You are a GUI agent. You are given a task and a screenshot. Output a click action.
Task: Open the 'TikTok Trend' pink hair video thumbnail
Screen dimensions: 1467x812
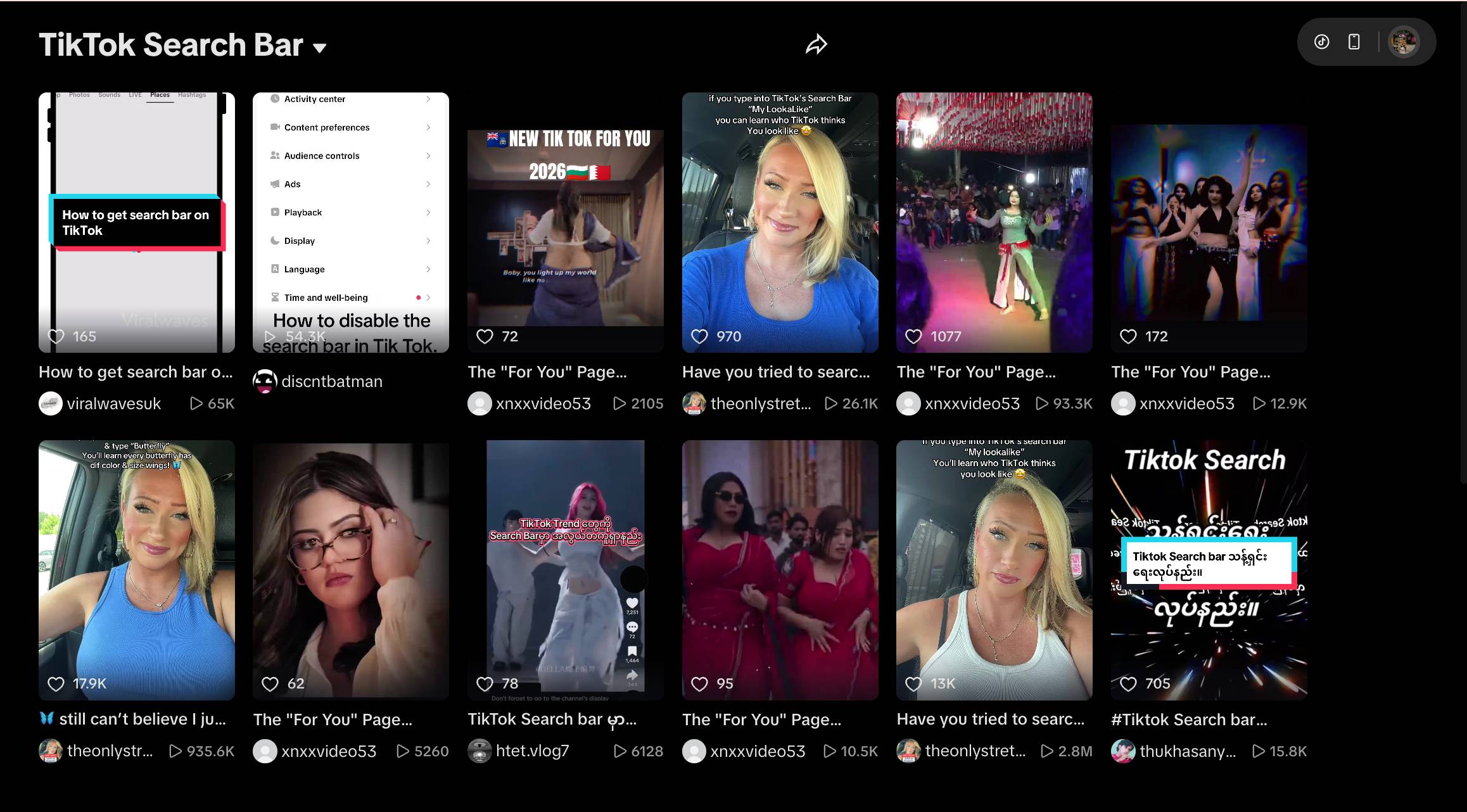pyautogui.click(x=565, y=570)
